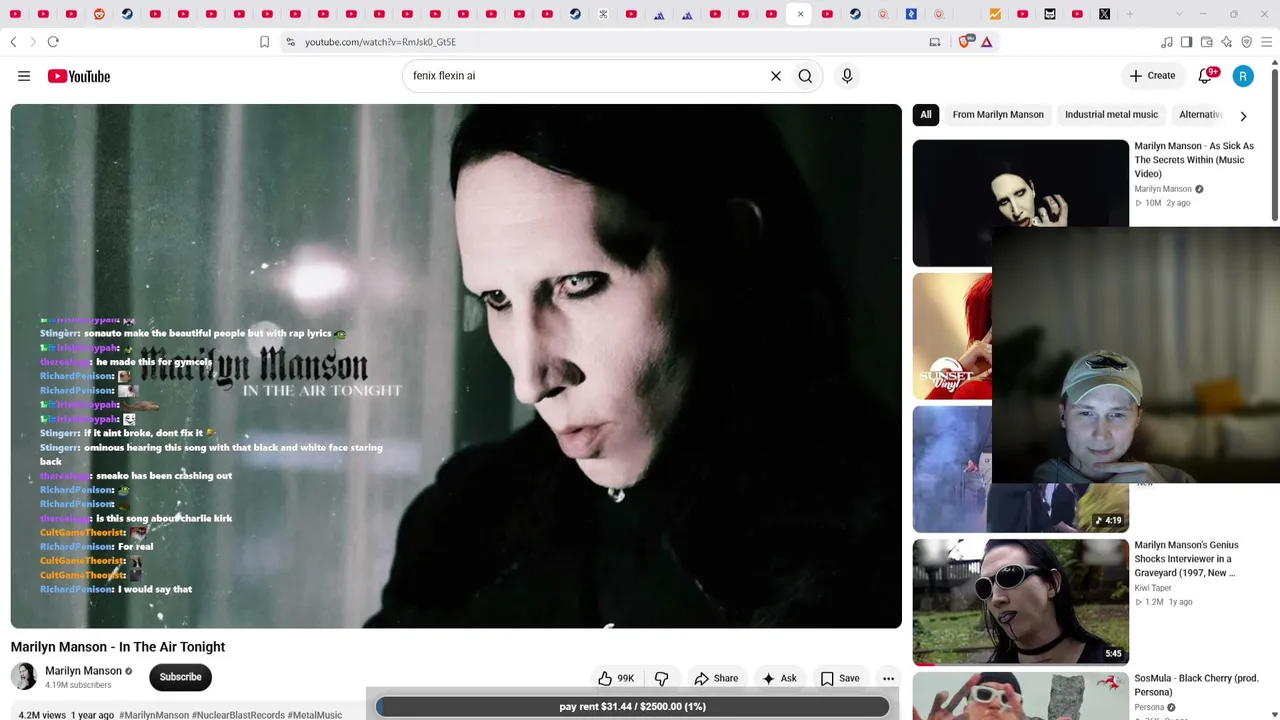Open YouTube notifications bell
This screenshot has height=720, width=1280.
point(1206,76)
